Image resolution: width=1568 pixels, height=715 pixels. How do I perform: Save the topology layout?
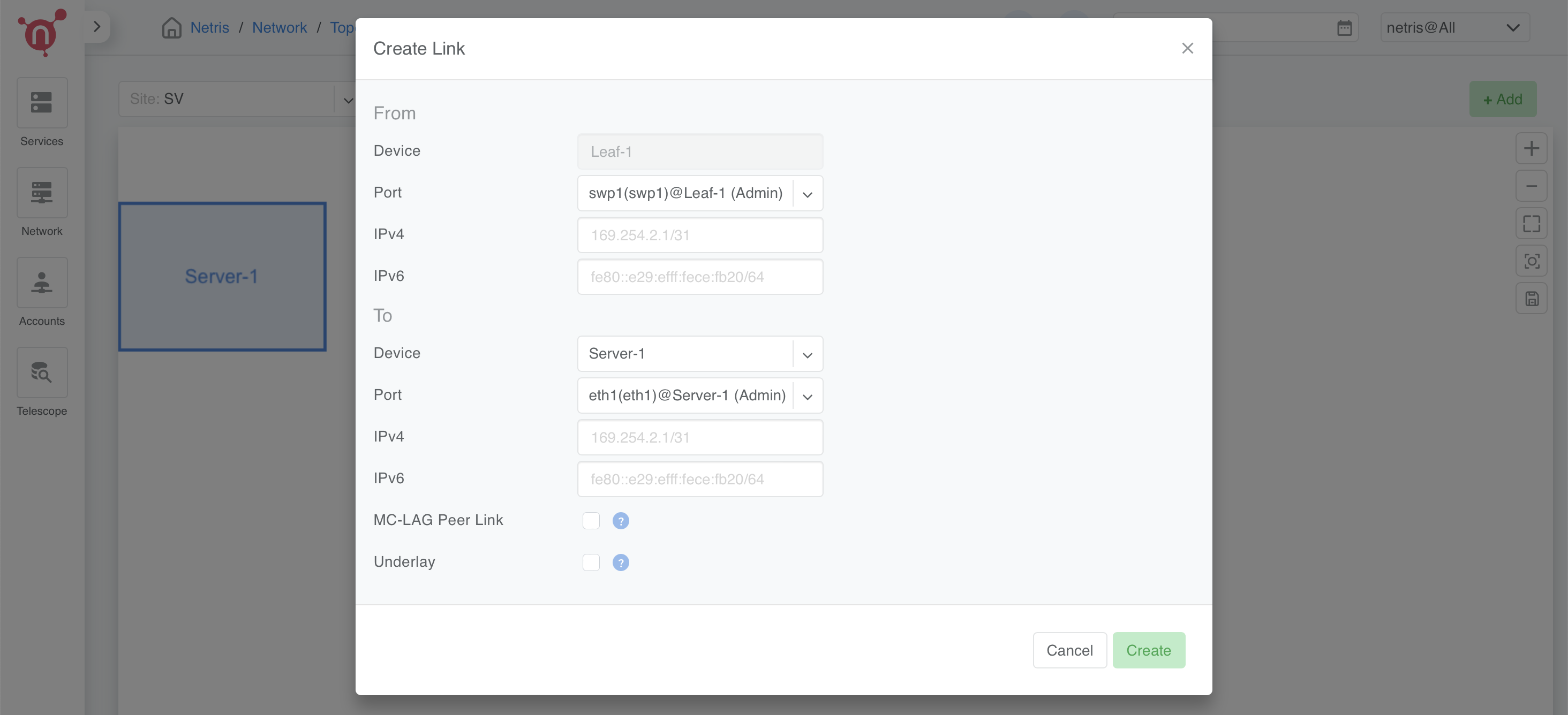[1532, 298]
